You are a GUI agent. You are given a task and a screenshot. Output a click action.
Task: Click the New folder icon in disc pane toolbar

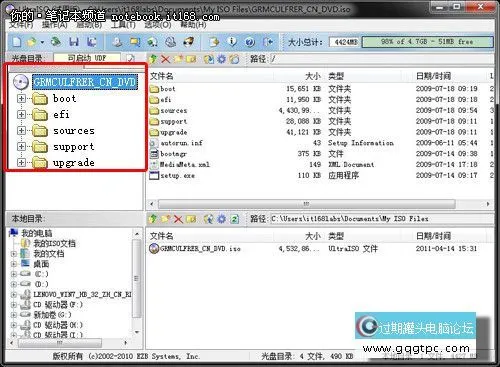178,59
